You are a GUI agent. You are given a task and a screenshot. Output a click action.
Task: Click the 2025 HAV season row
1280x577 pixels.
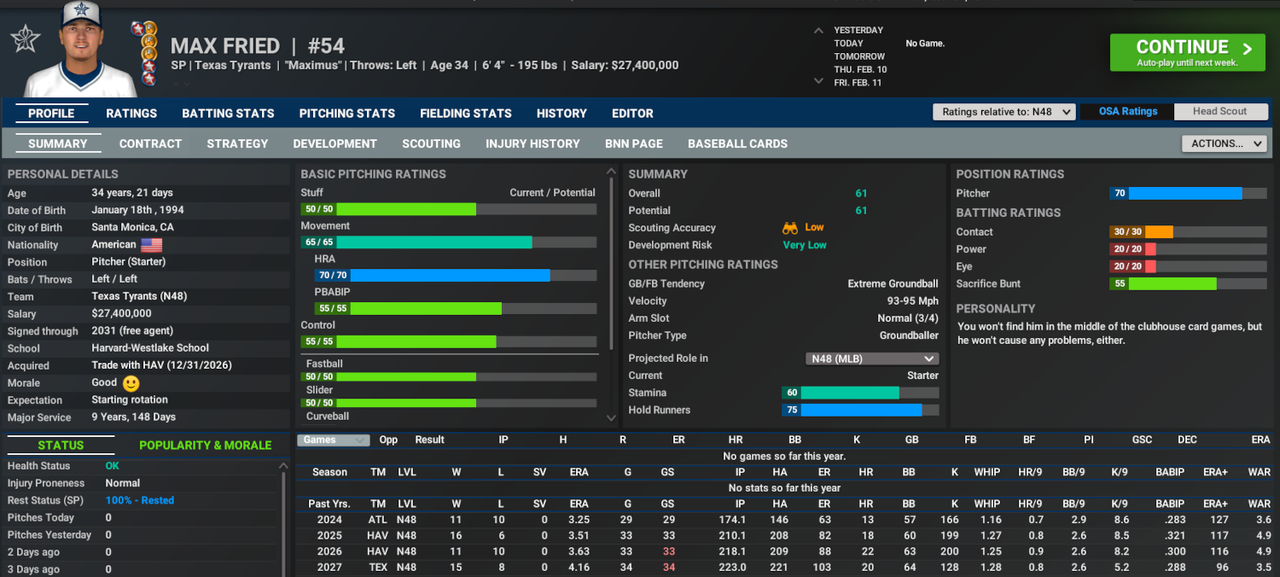click(788, 535)
